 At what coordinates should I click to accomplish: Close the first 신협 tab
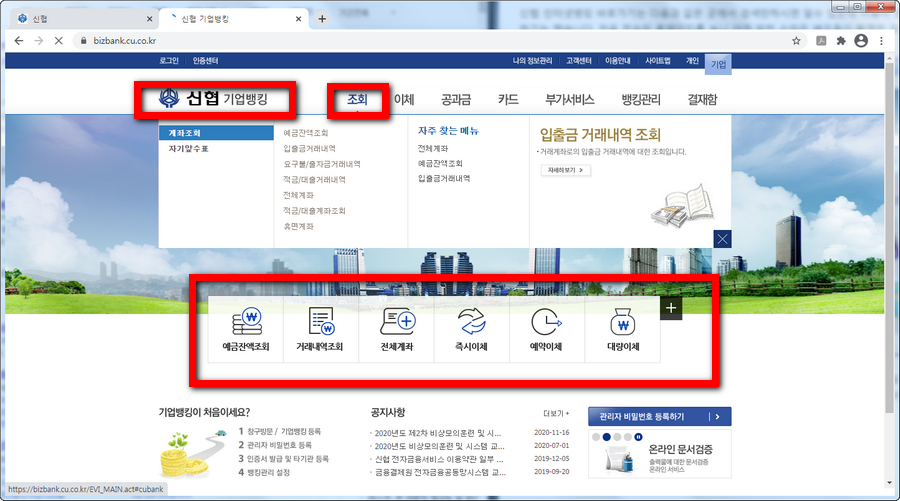click(x=149, y=19)
